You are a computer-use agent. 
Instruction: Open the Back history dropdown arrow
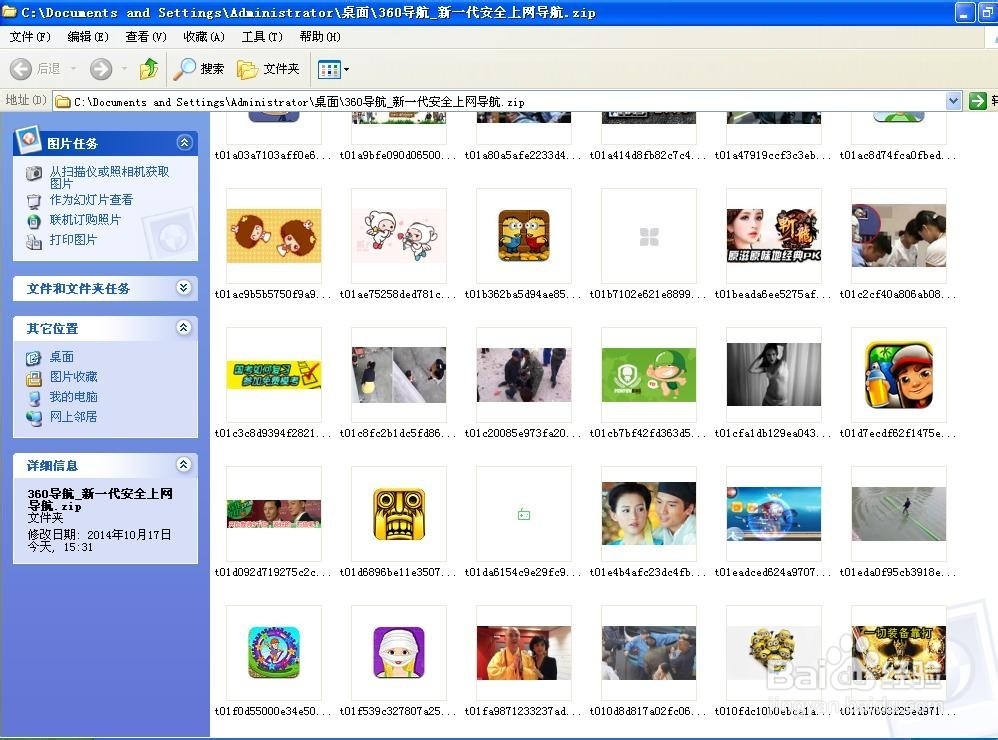tap(73, 69)
